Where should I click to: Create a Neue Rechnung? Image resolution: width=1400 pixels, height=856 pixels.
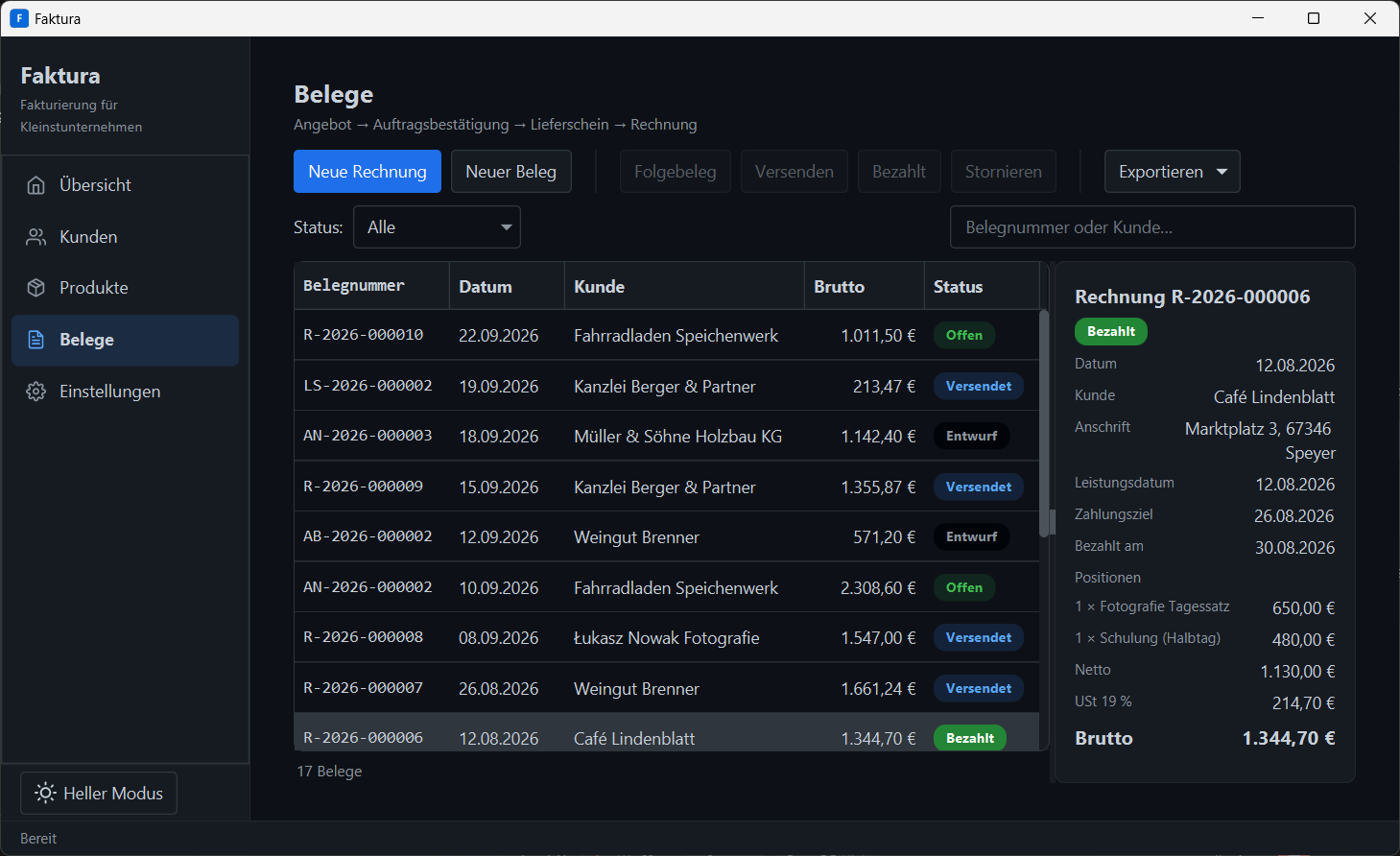pyautogui.click(x=368, y=172)
